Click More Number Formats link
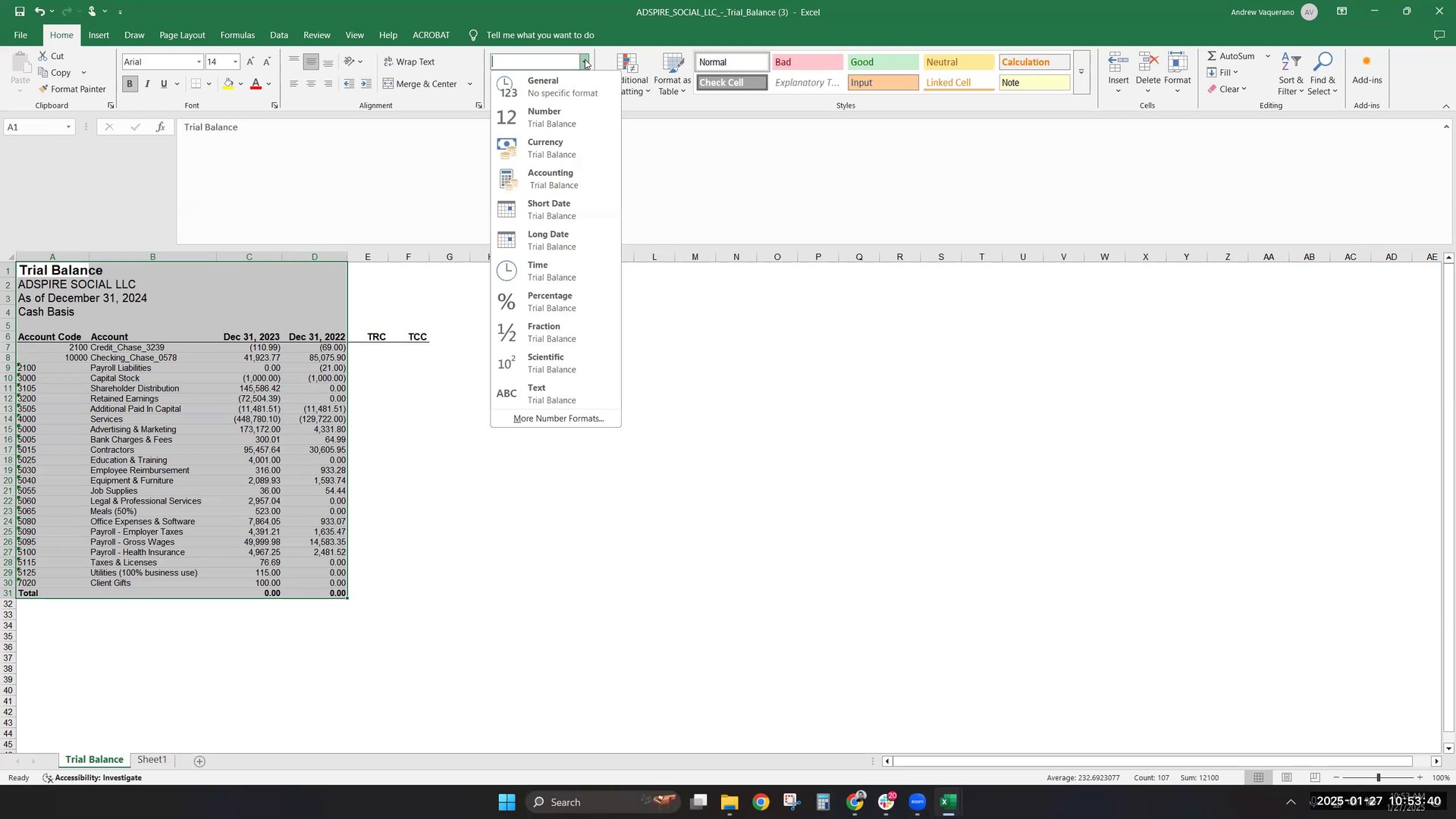The height and width of the screenshot is (819, 1456). [558, 419]
